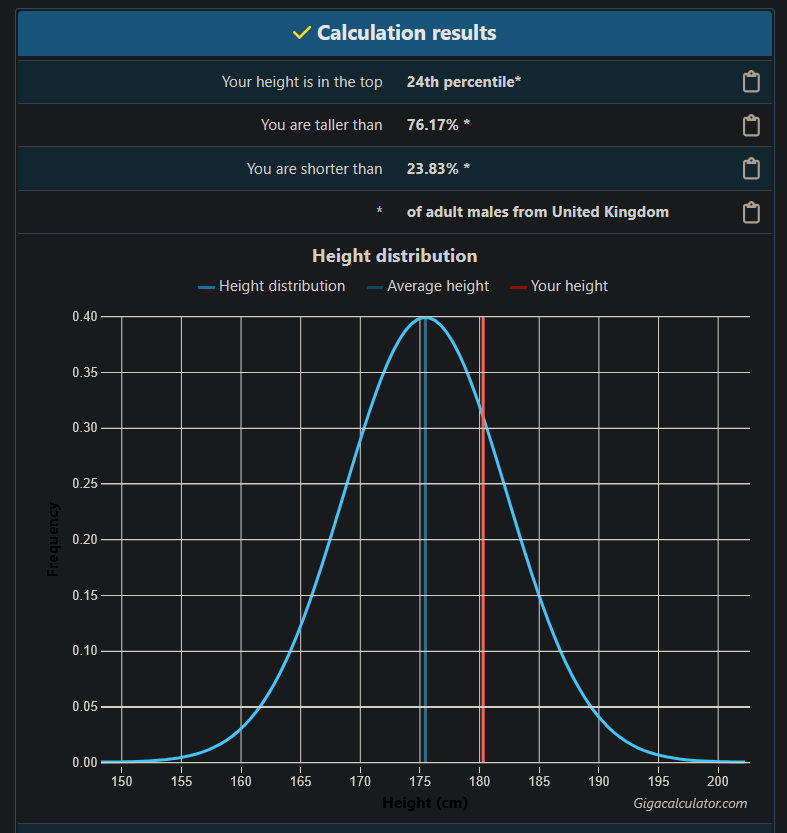The image size is (787, 833).
Task: Click the 180 x-axis tick label
Action: 479,781
